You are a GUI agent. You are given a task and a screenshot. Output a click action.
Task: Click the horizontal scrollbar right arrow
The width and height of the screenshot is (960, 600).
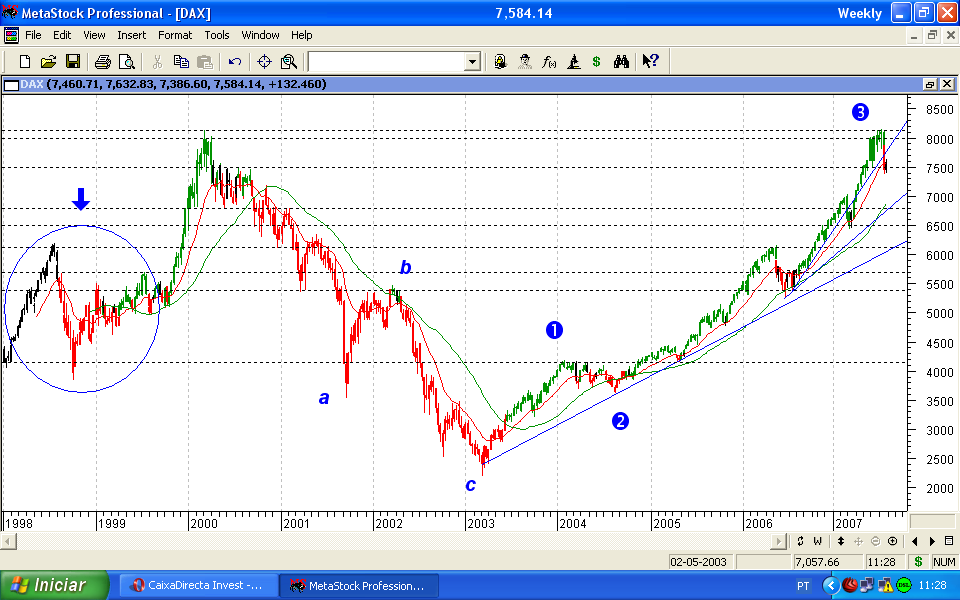pos(779,541)
